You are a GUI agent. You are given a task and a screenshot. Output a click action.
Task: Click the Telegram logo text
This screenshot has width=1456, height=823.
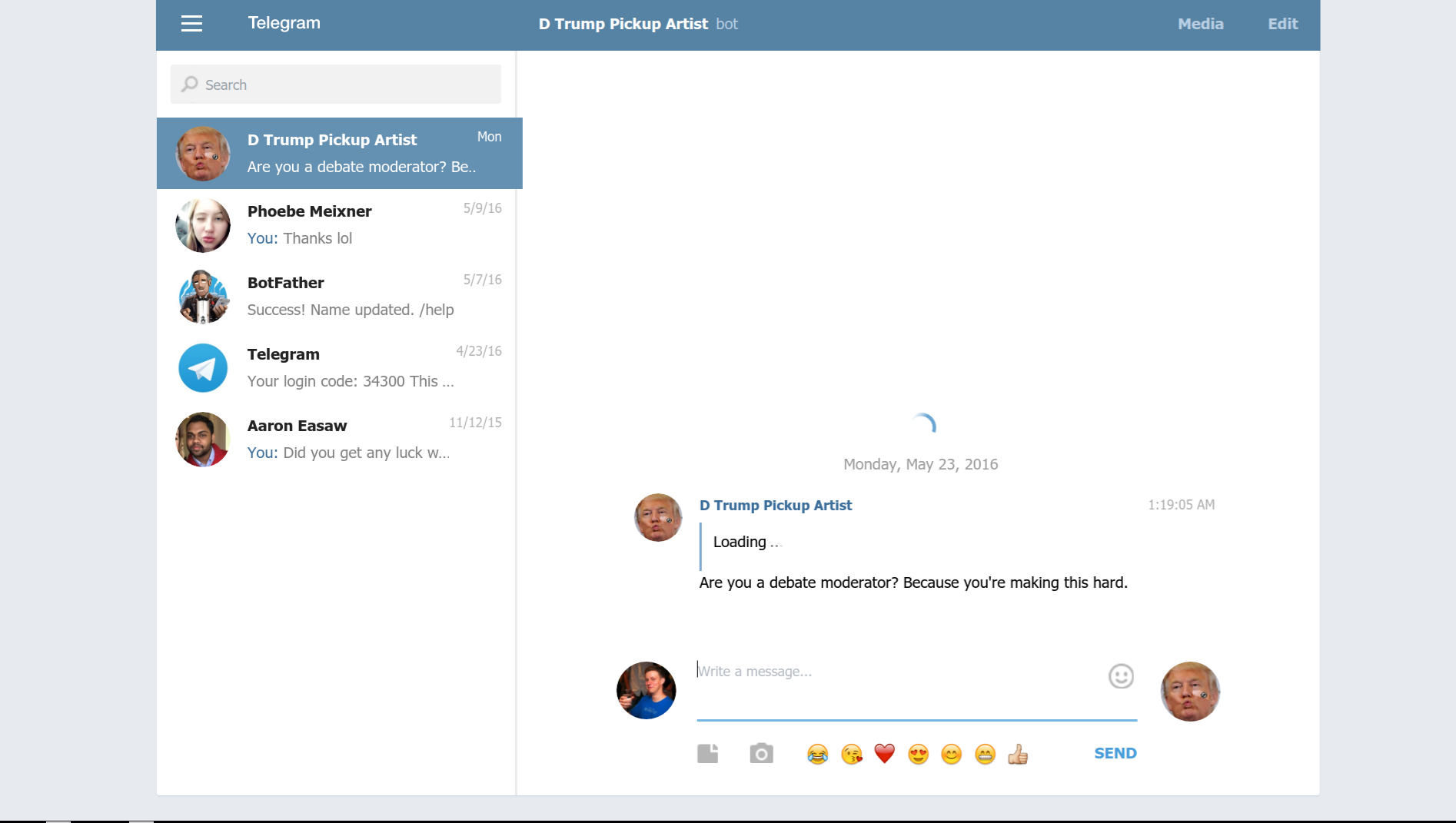coord(284,23)
